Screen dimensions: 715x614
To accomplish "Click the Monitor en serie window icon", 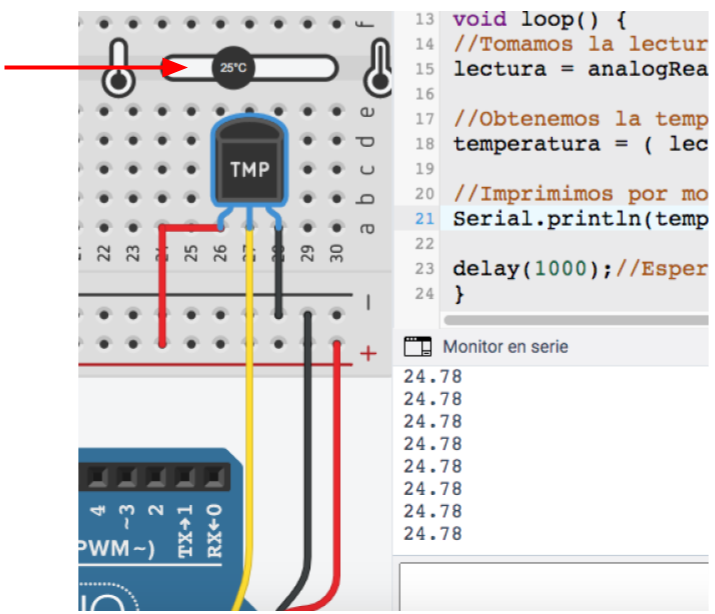I will (417, 347).
